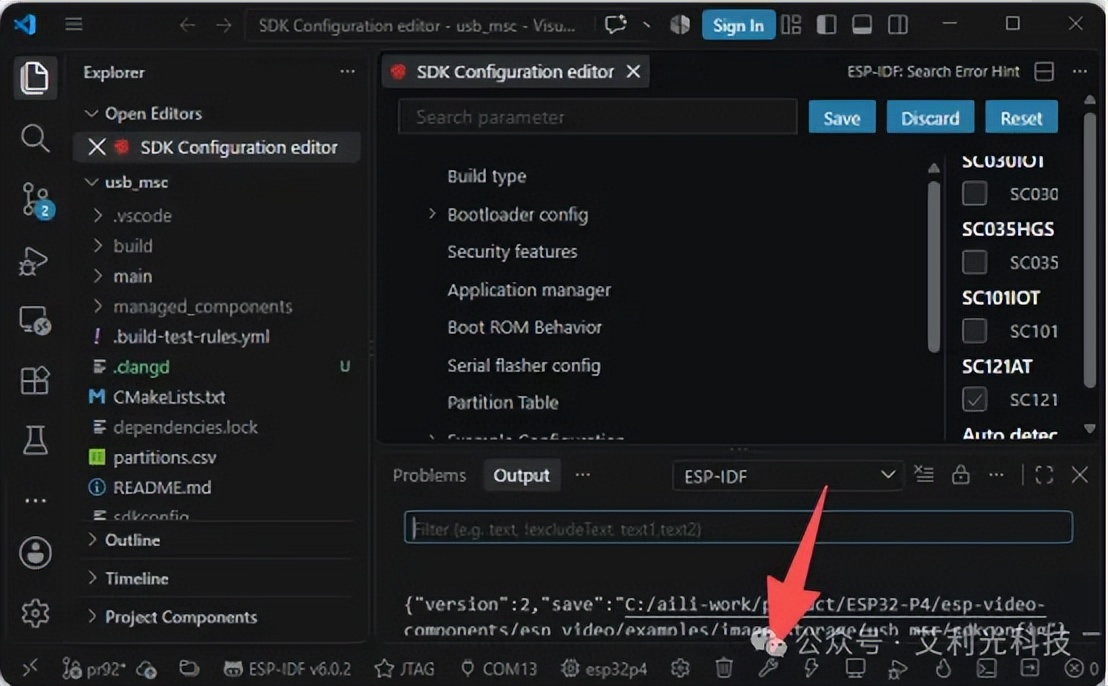
Task: Open the Source Control view
Action: click(35, 200)
